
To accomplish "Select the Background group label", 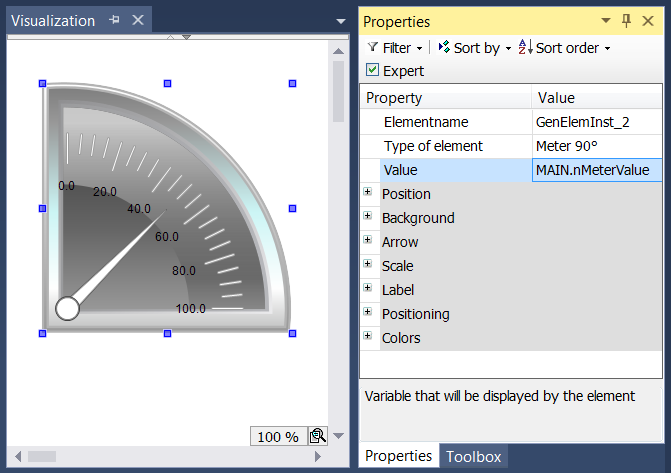I will pos(418,218).
